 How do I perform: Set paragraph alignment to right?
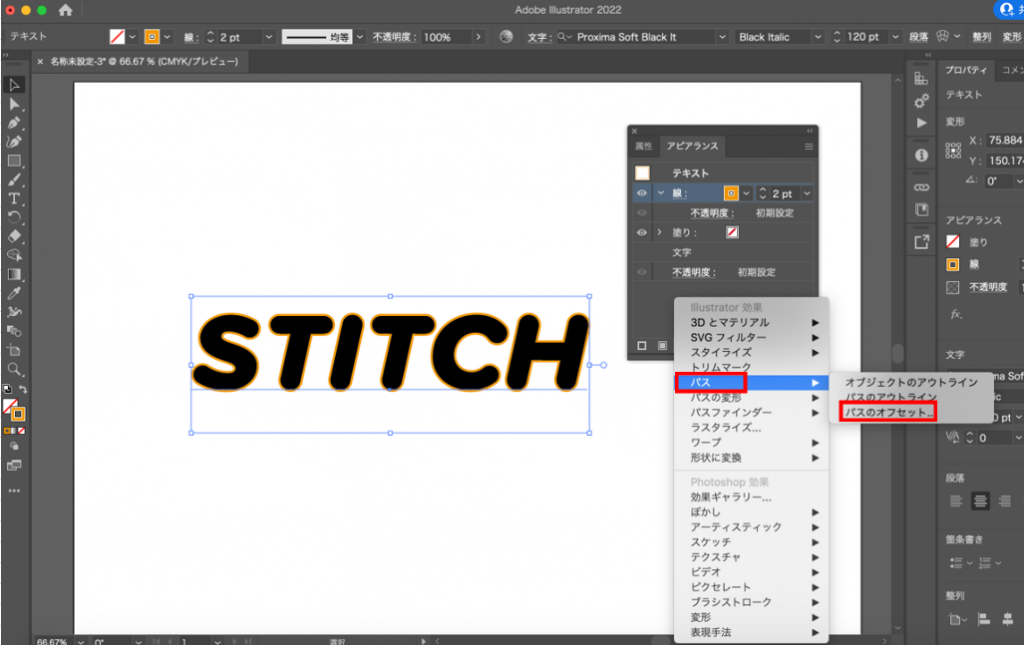click(1004, 501)
